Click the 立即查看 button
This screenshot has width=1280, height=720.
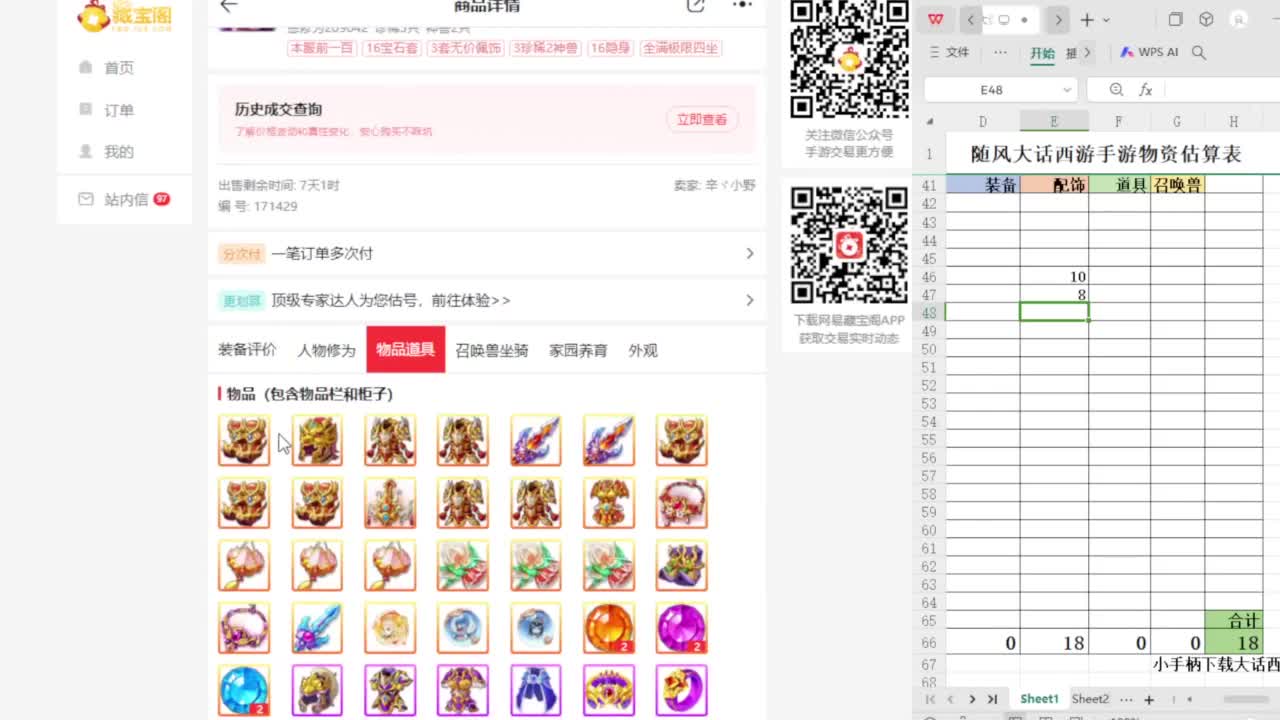(702, 118)
